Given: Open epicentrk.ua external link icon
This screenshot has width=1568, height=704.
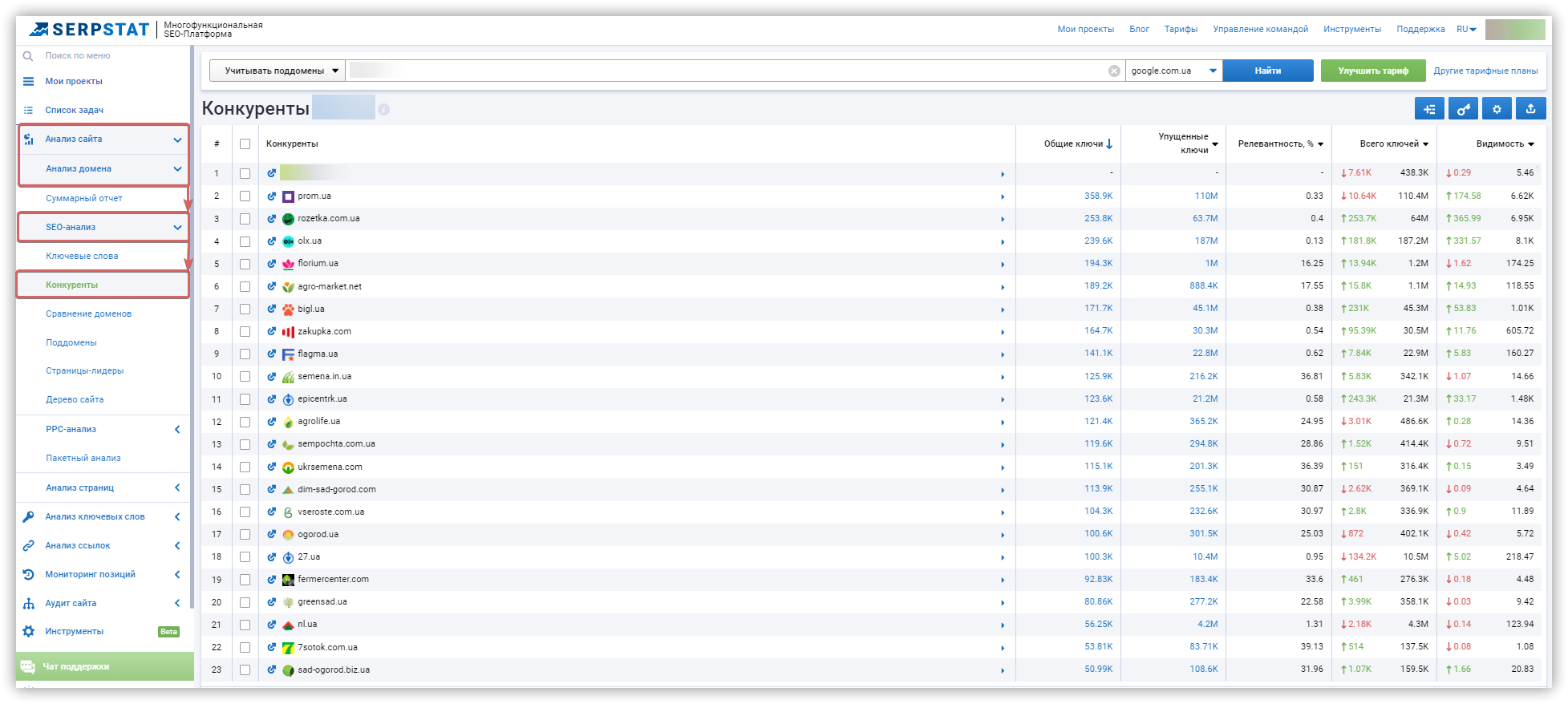Looking at the screenshot, I should coord(272,399).
